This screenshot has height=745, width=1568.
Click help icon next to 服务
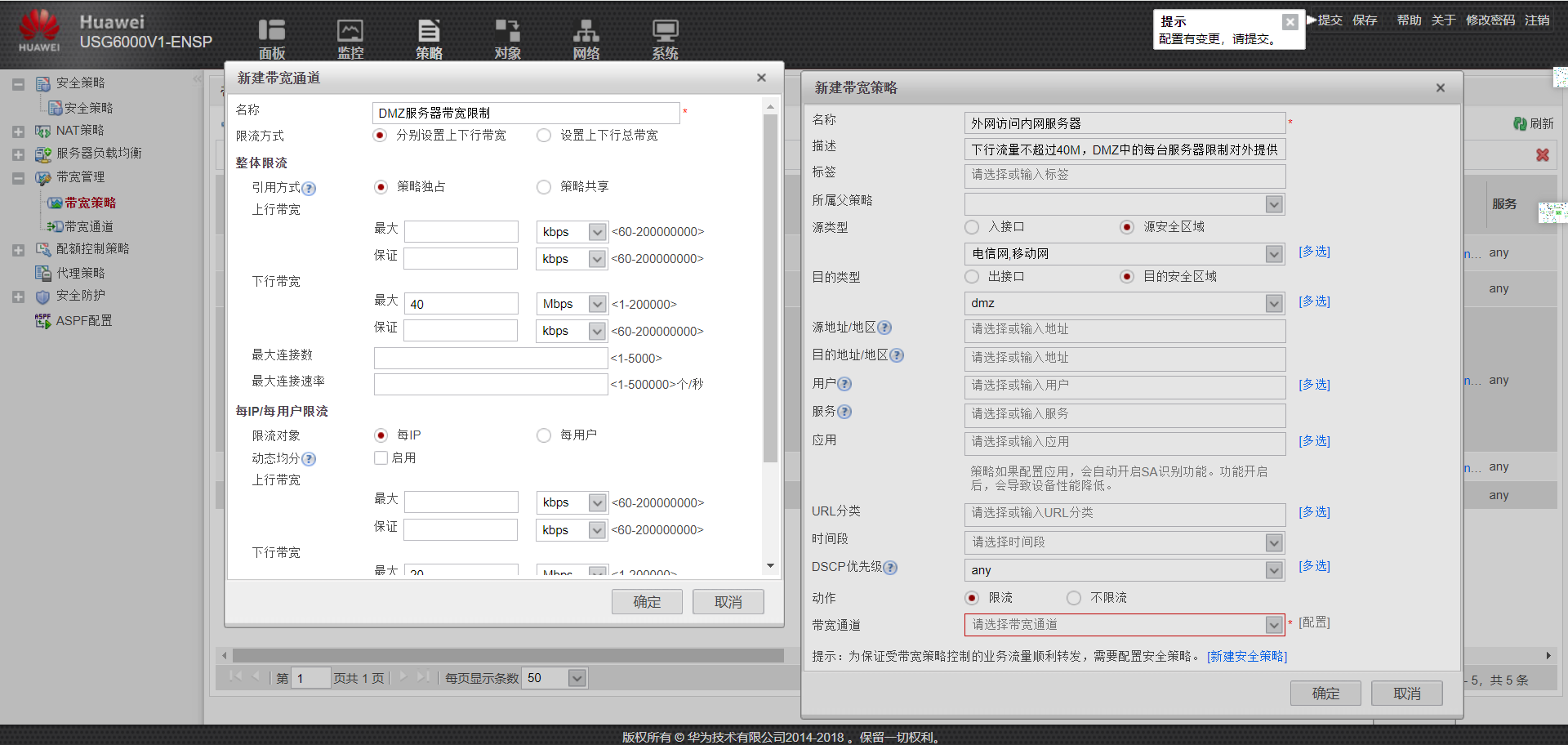coord(844,412)
